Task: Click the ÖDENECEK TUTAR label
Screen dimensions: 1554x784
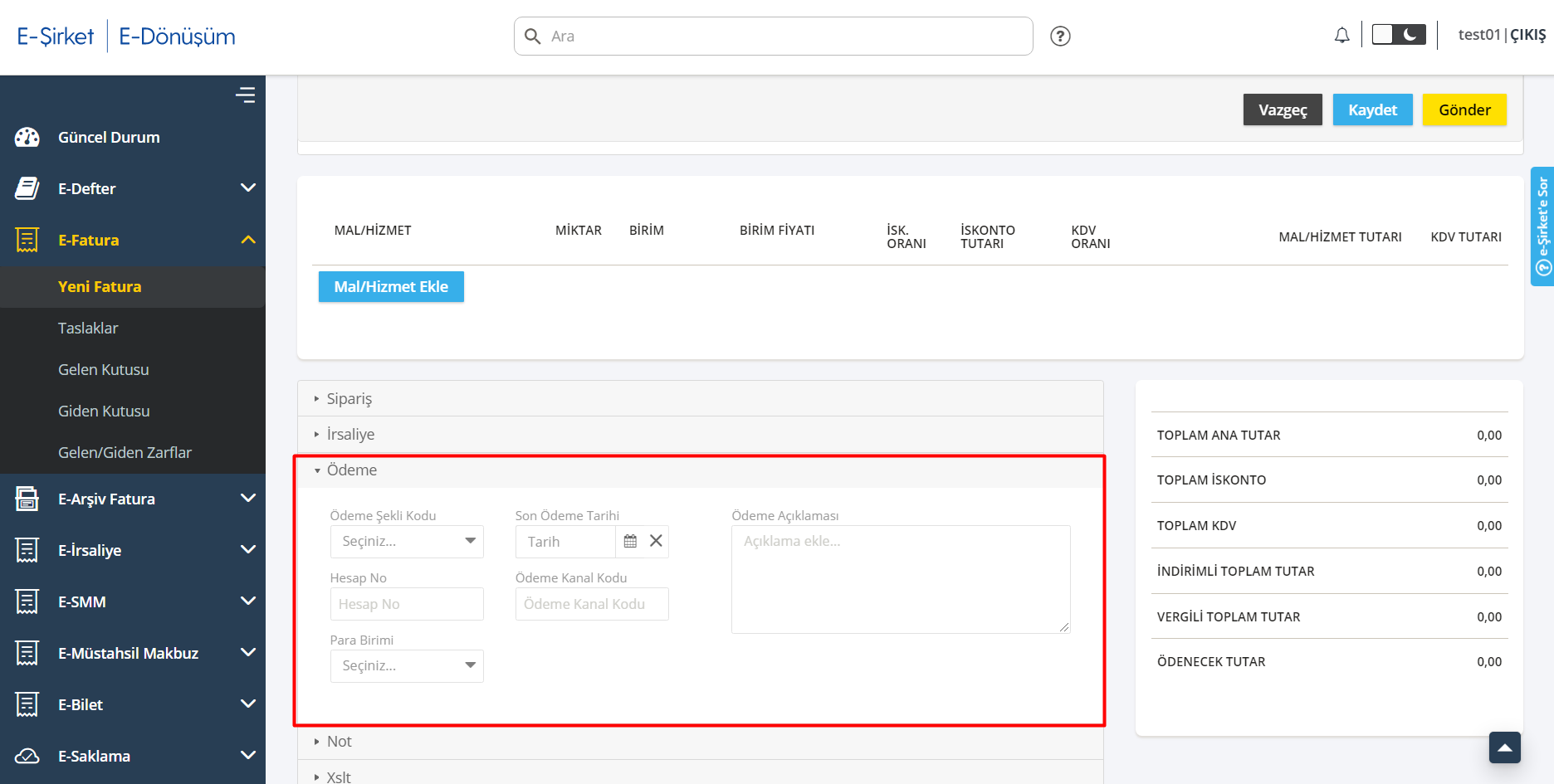Action: (1211, 662)
